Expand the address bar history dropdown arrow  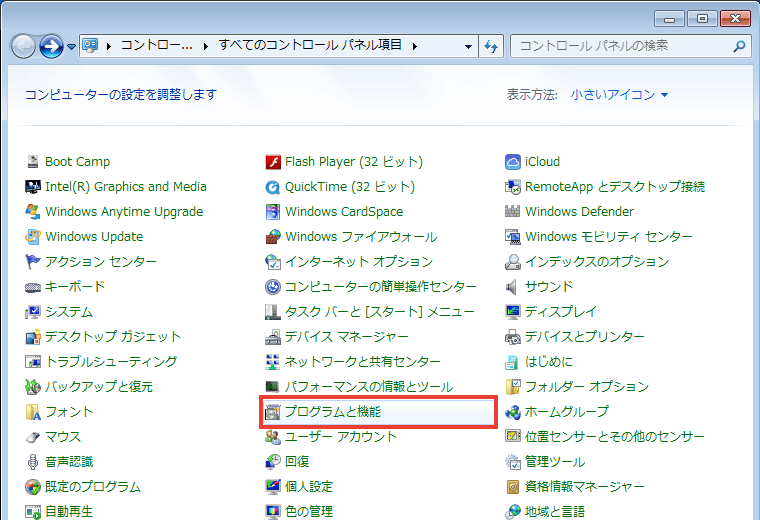click(468, 47)
